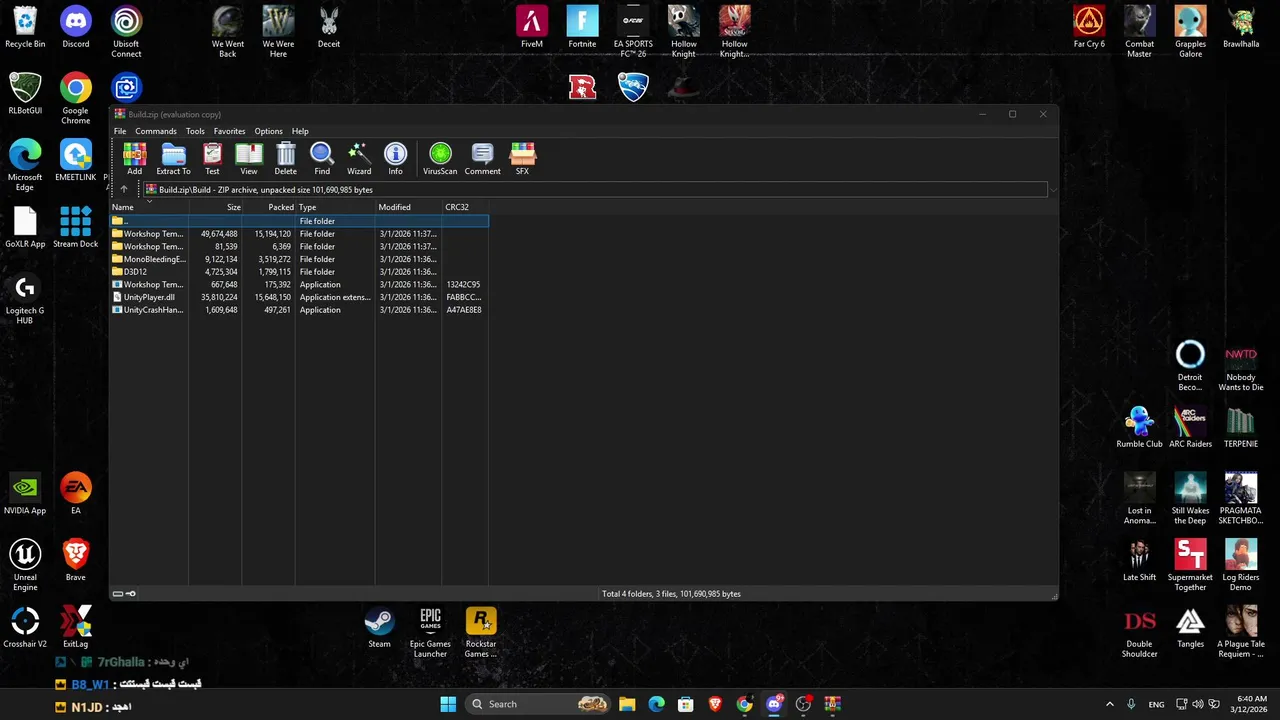The width and height of the screenshot is (1280, 720).
Task: Show archive Info via toolbar icon
Action: coord(395,159)
